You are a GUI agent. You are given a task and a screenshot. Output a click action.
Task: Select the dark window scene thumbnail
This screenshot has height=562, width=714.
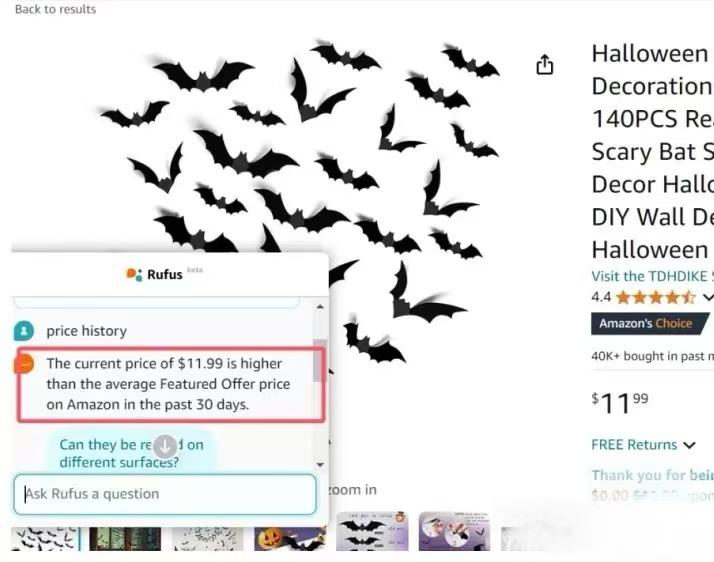click(125, 539)
